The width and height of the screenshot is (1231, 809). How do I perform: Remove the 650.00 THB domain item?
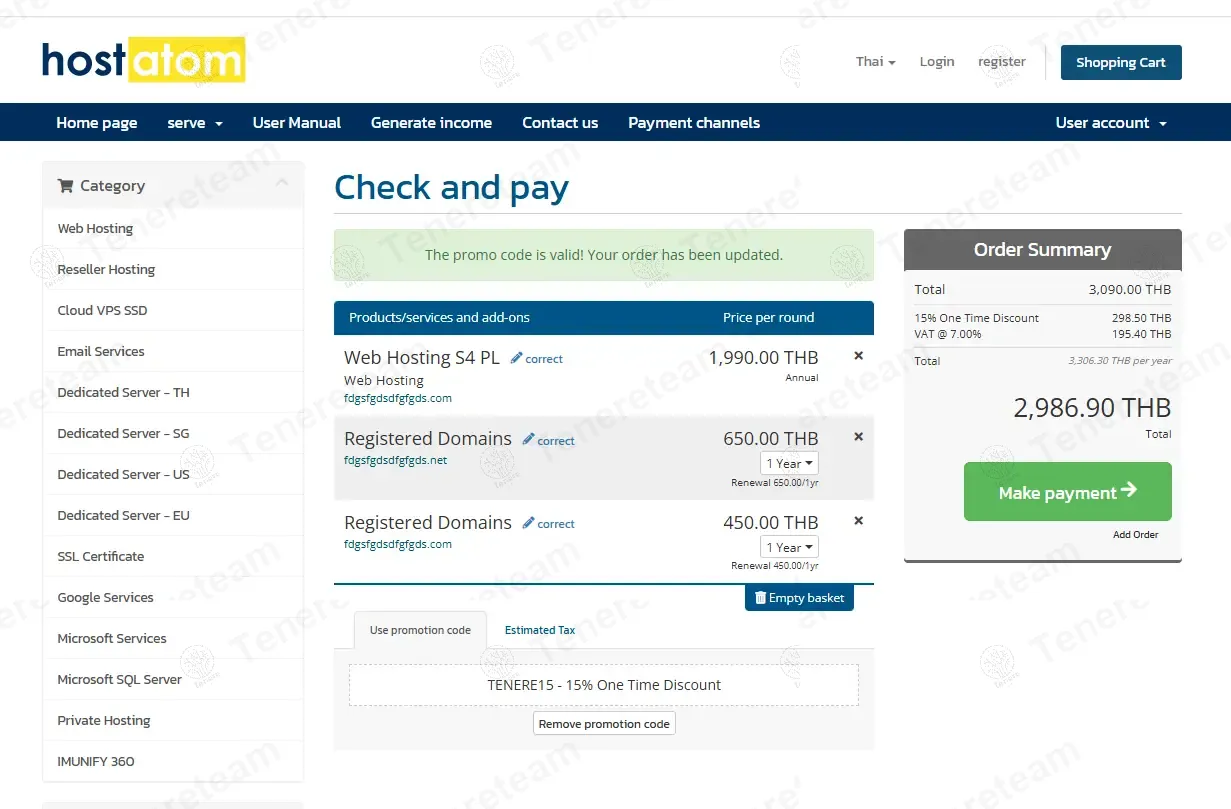click(858, 437)
